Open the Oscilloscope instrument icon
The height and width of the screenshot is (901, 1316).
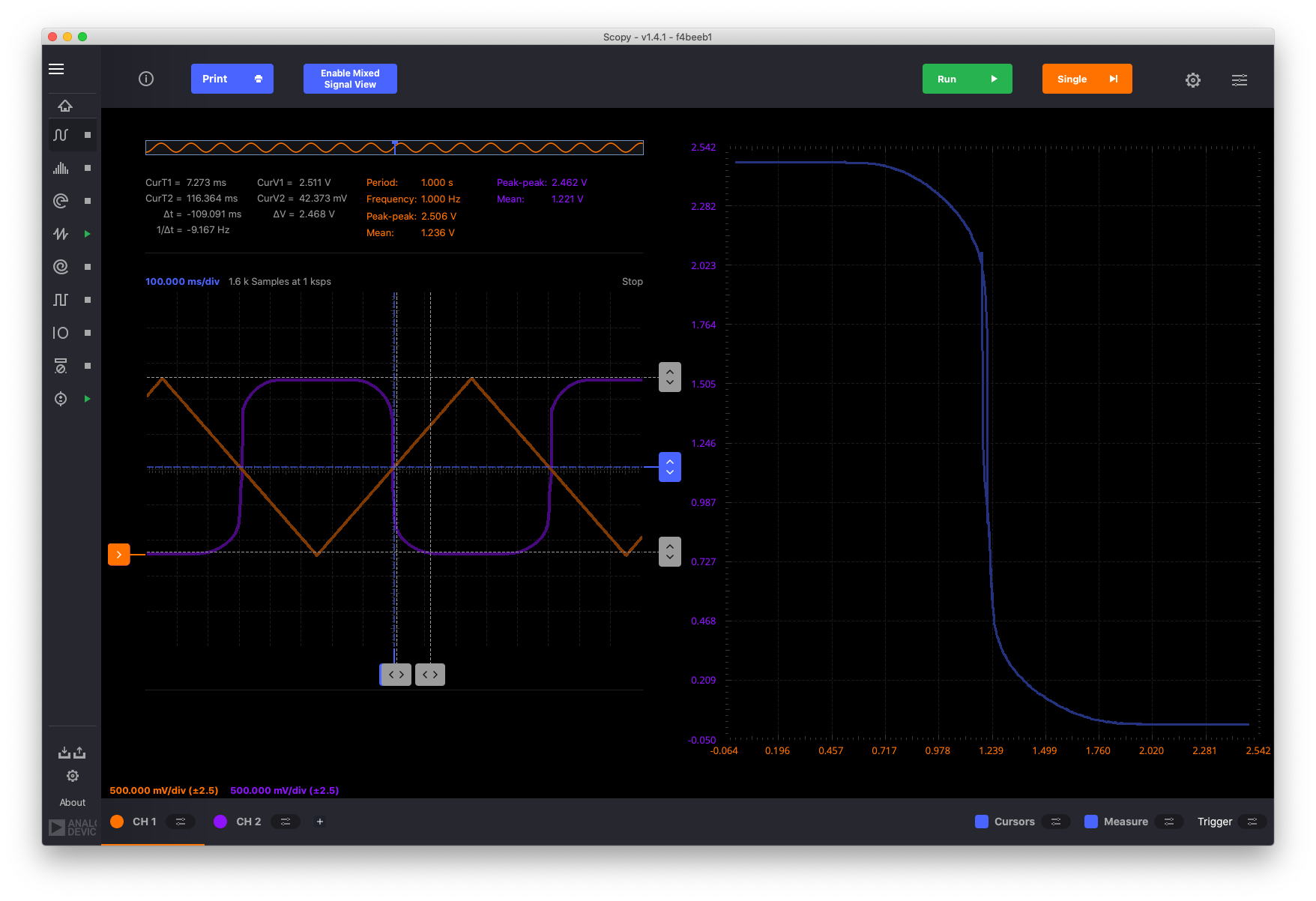[61, 135]
